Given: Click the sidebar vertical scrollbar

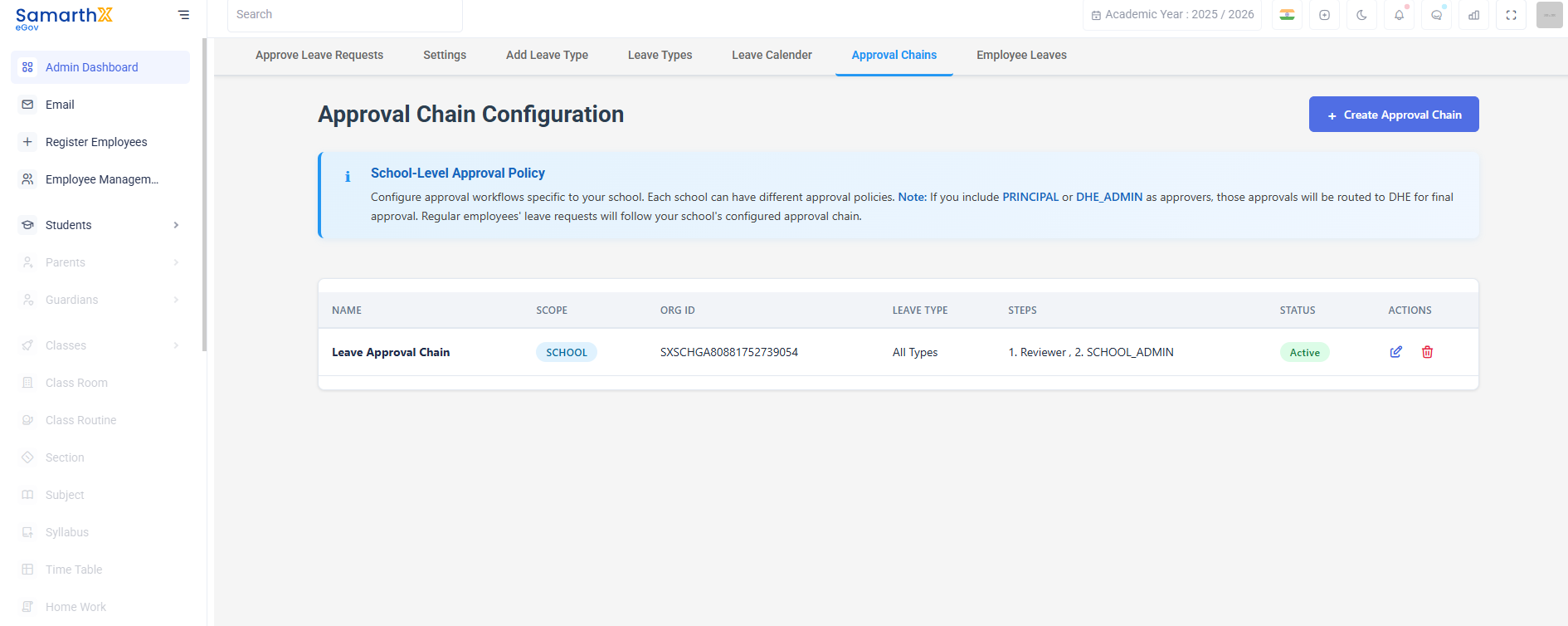Looking at the screenshot, I should (x=204, y=195).
